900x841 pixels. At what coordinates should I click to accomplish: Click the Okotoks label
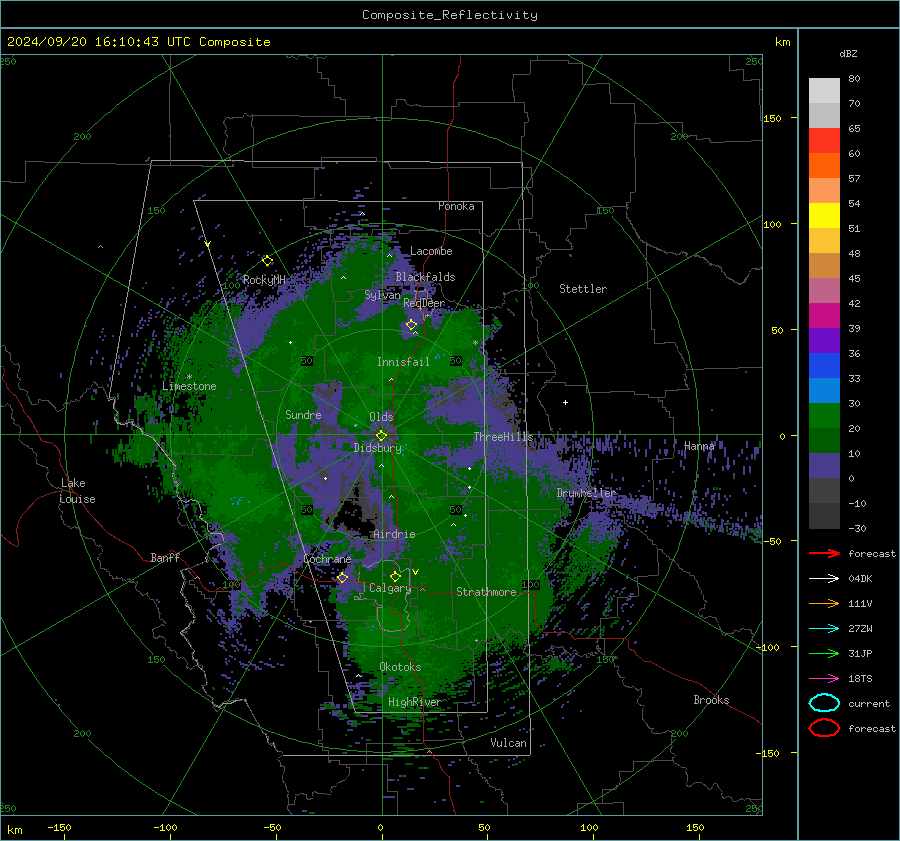(x=400, y=667)
